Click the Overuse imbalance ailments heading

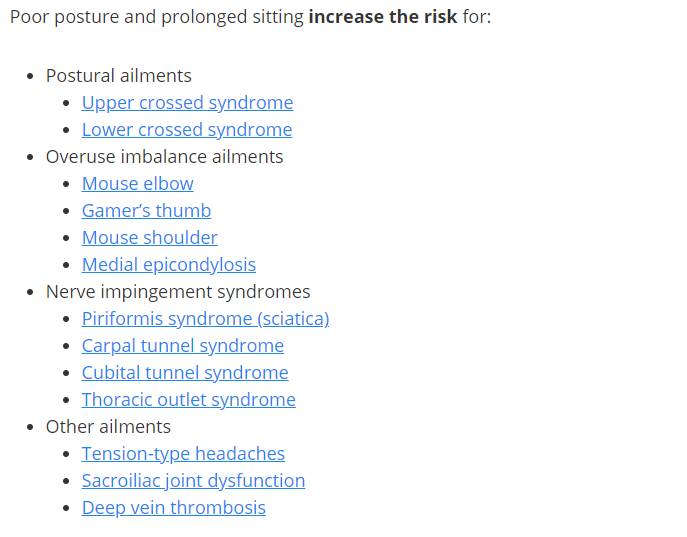164,157
